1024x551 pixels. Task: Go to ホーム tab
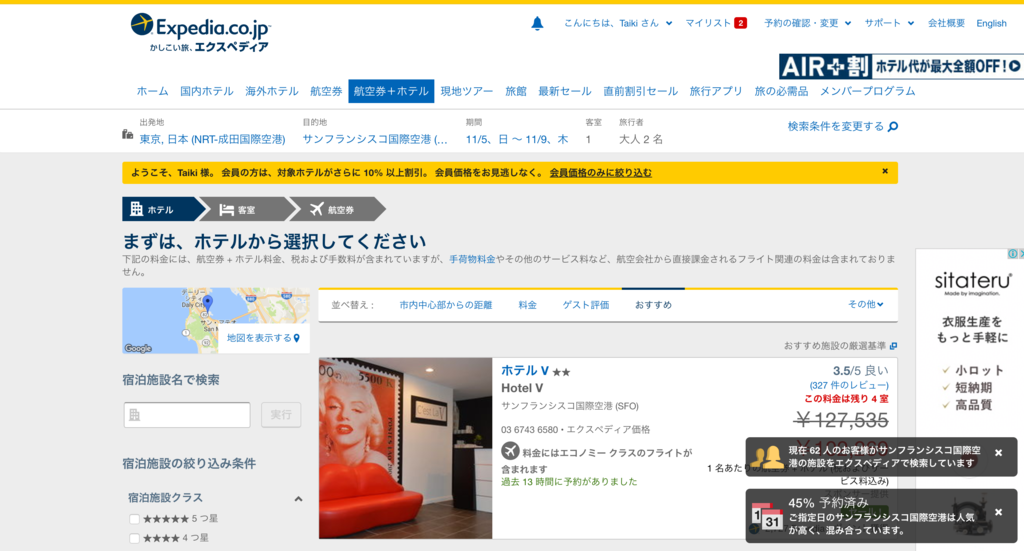pos(152,91)
